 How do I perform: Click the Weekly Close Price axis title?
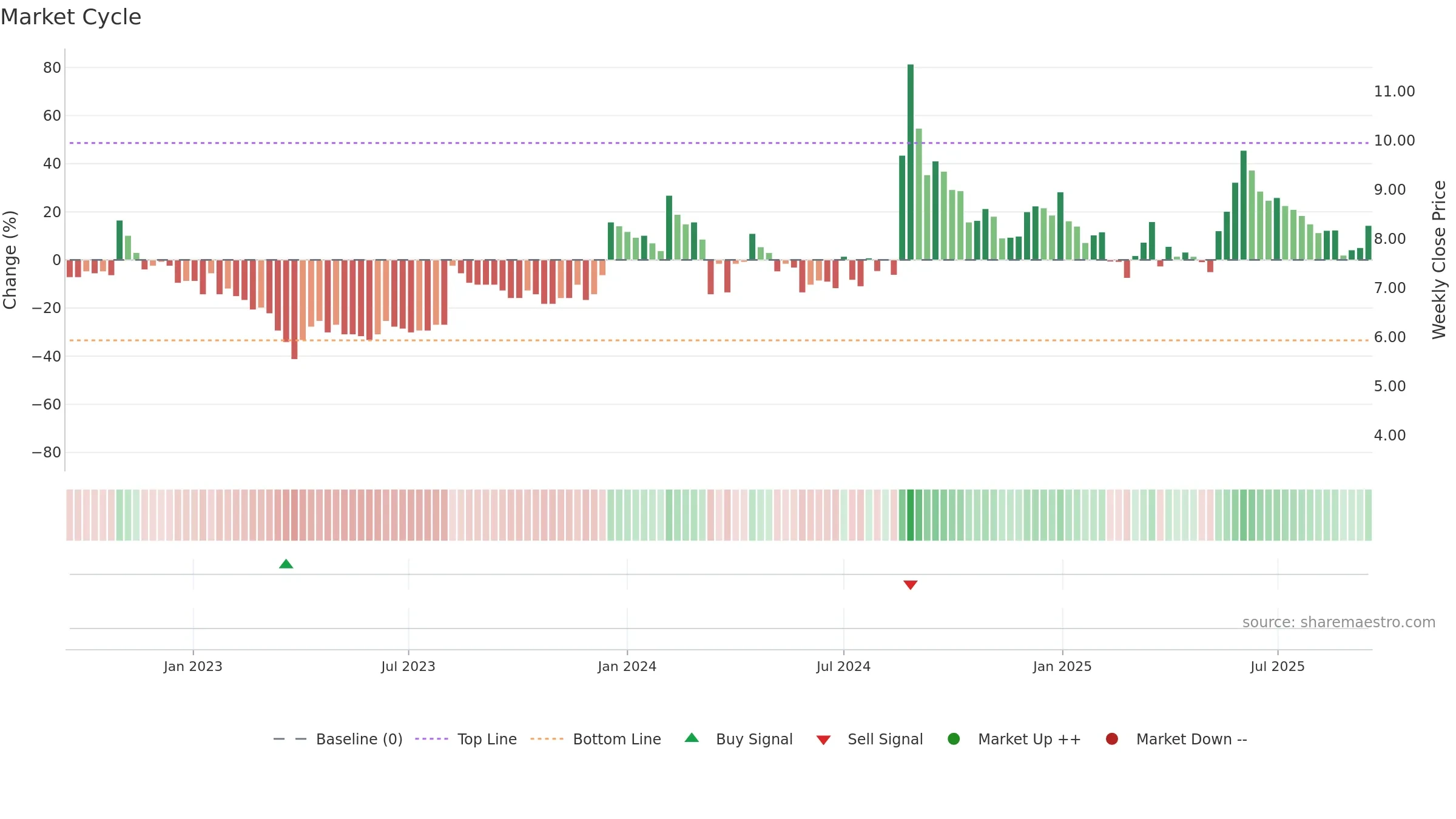point(1439,260)
